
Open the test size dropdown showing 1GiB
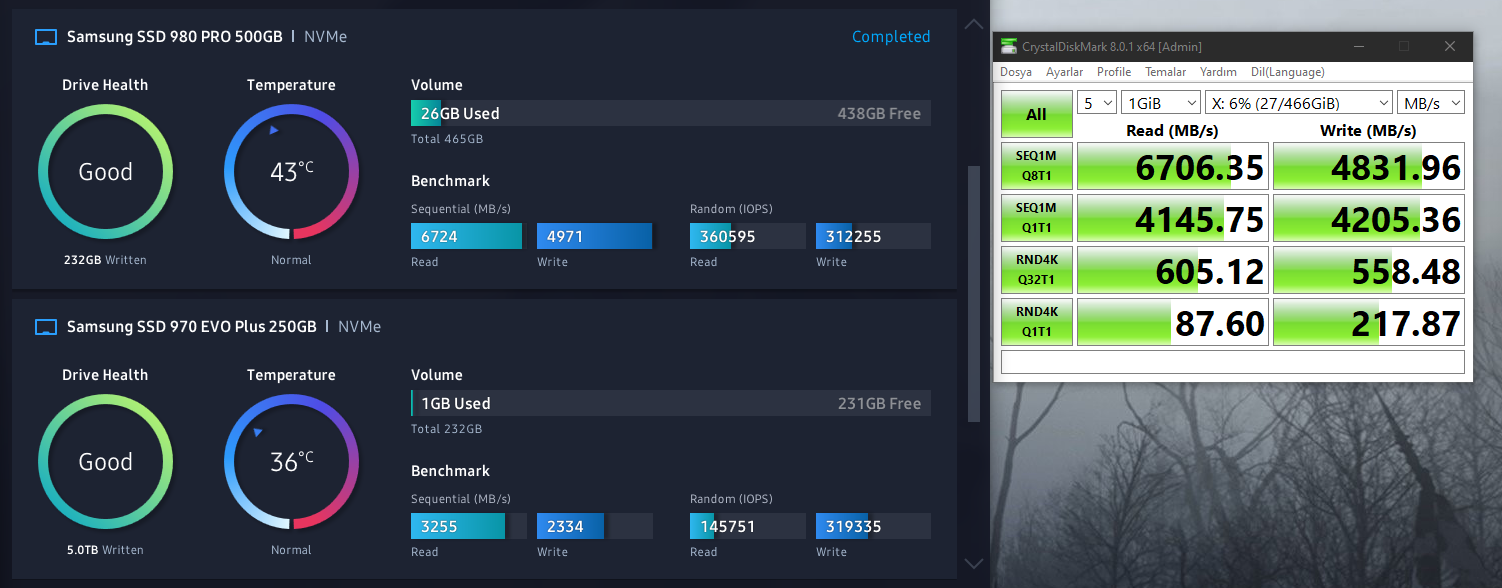[1161, 103]
